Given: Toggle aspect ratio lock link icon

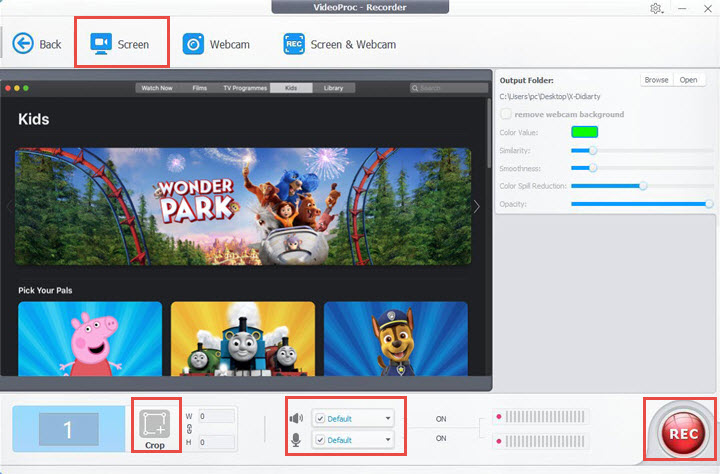Looking at the screenshot, I should pos(189,429).
